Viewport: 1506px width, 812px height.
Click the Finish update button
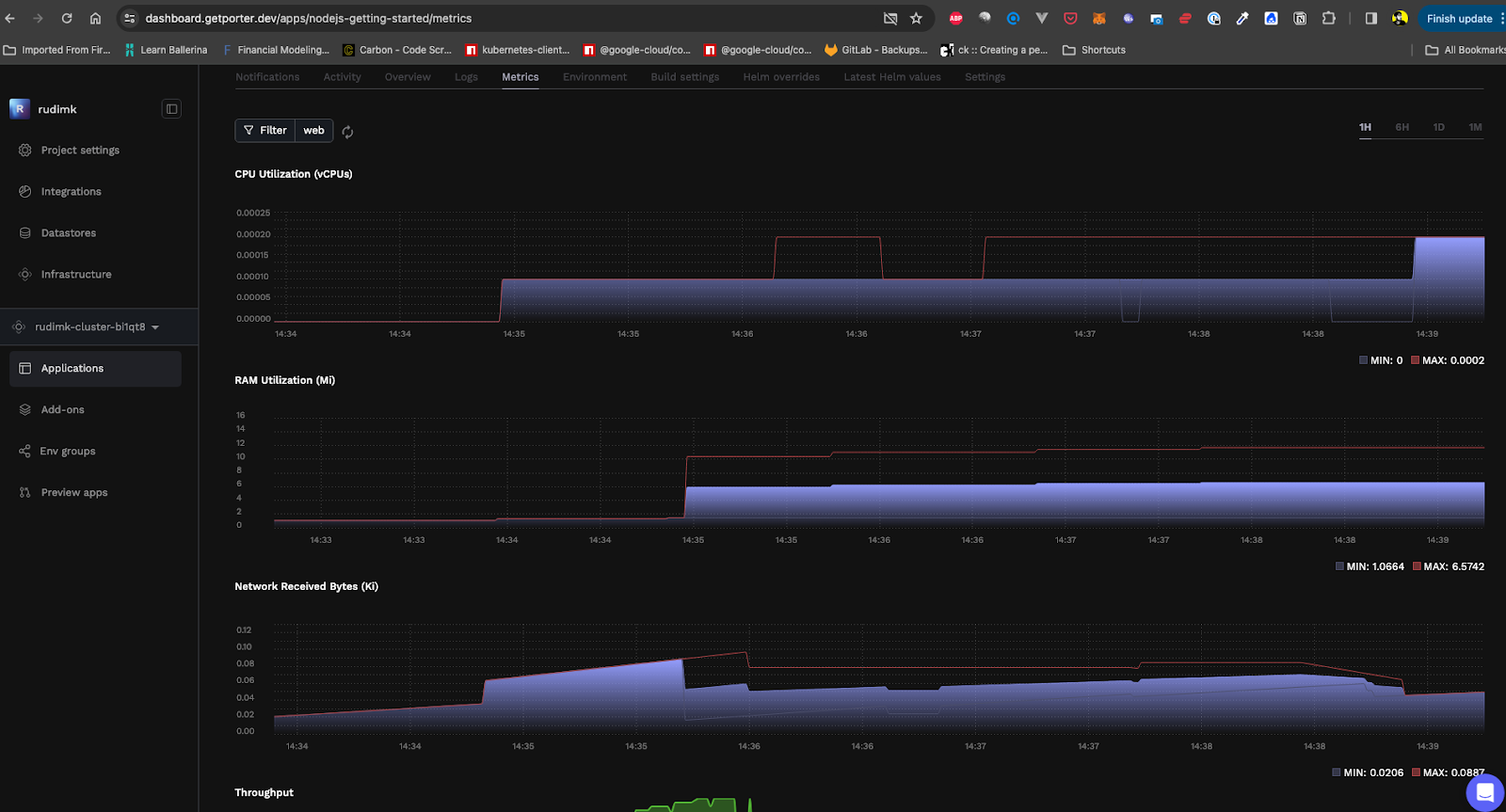[1459, 18]
